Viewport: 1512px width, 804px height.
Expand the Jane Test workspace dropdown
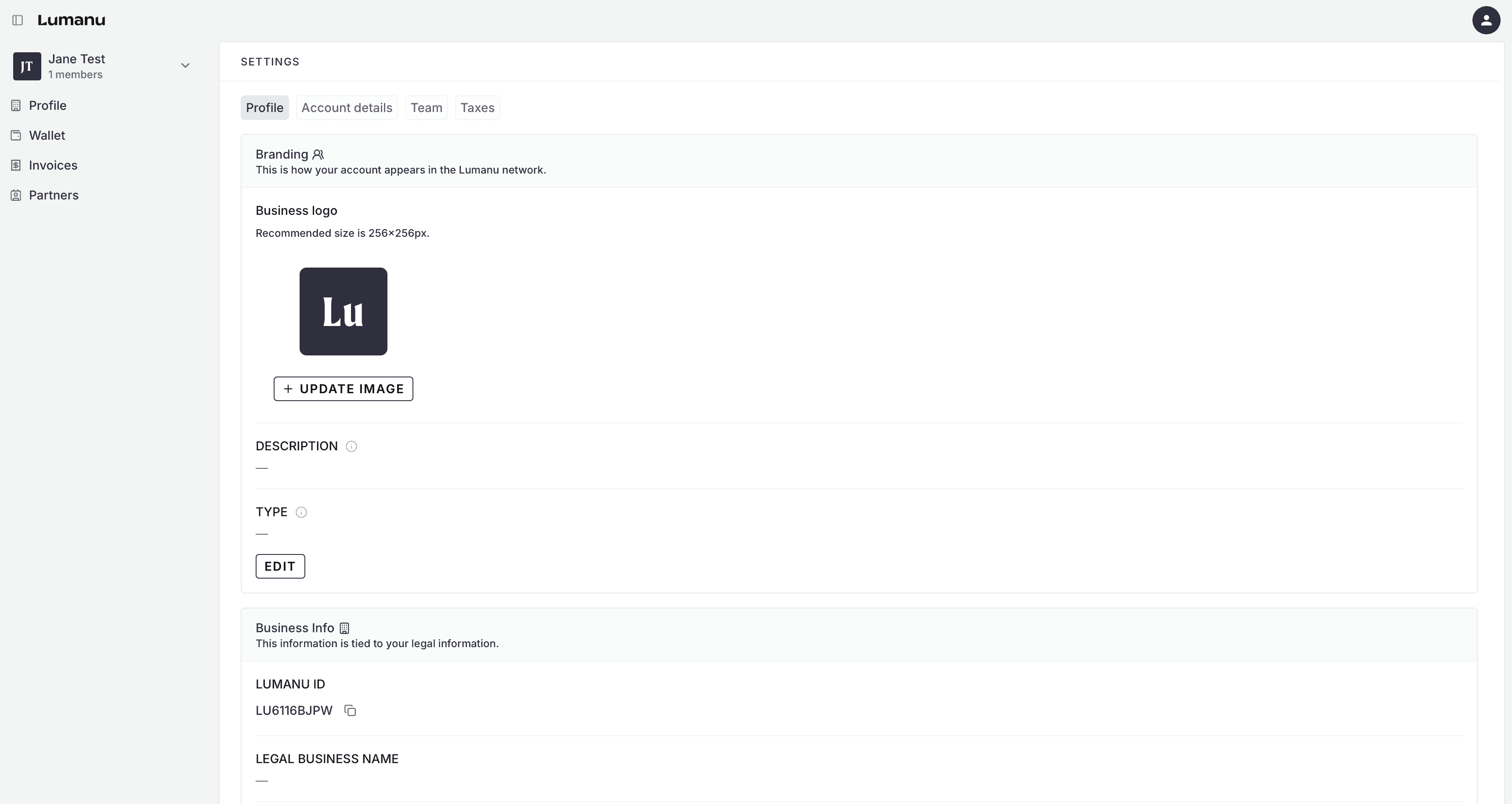(x=185, y=65)
